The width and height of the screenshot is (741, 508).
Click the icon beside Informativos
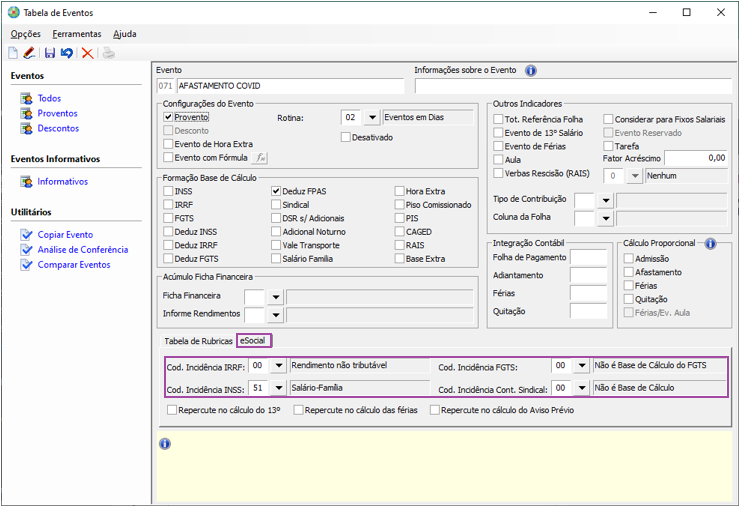26,181
